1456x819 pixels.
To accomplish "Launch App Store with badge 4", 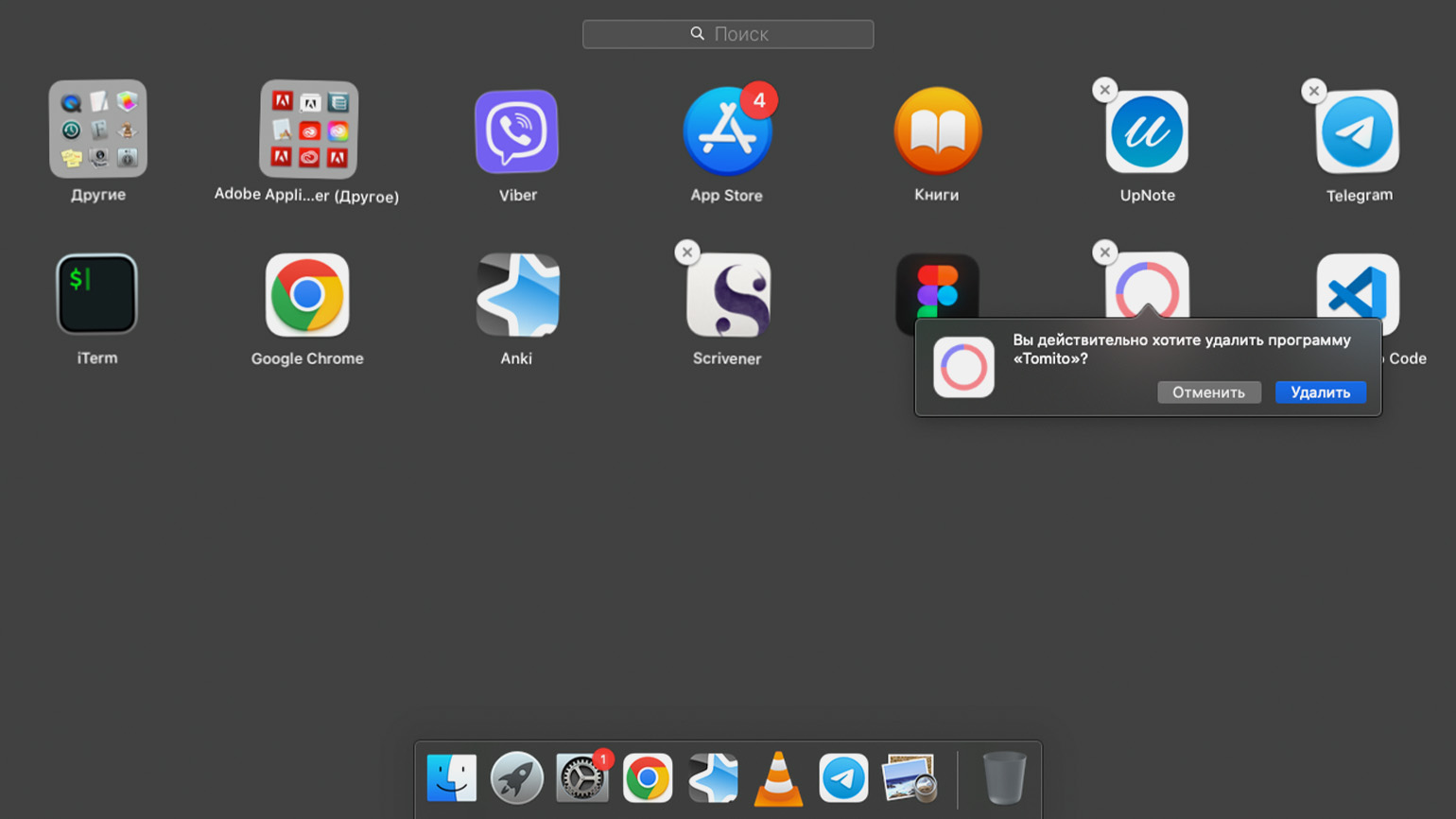I will 727,131.
